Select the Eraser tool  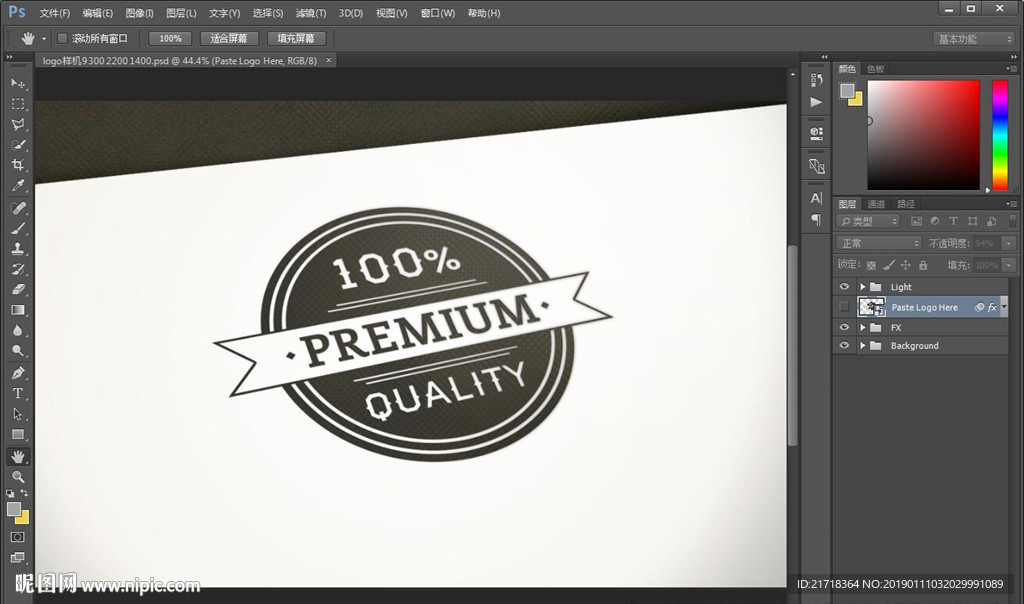click(x=18, y=290)
